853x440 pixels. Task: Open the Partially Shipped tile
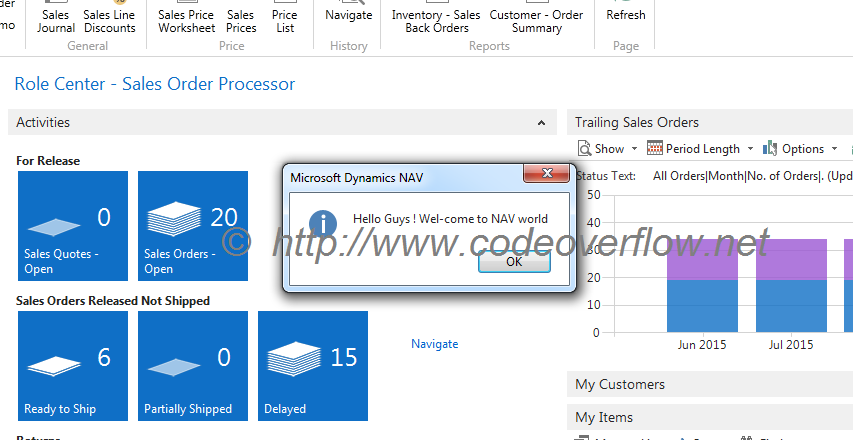pyautogui.click(x=193, y=366)
